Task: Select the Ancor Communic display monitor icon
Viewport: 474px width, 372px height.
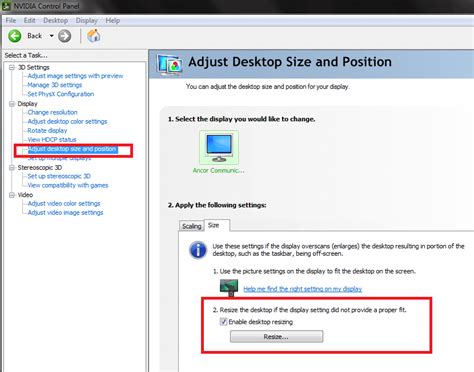Action: (x=219, y=147)
